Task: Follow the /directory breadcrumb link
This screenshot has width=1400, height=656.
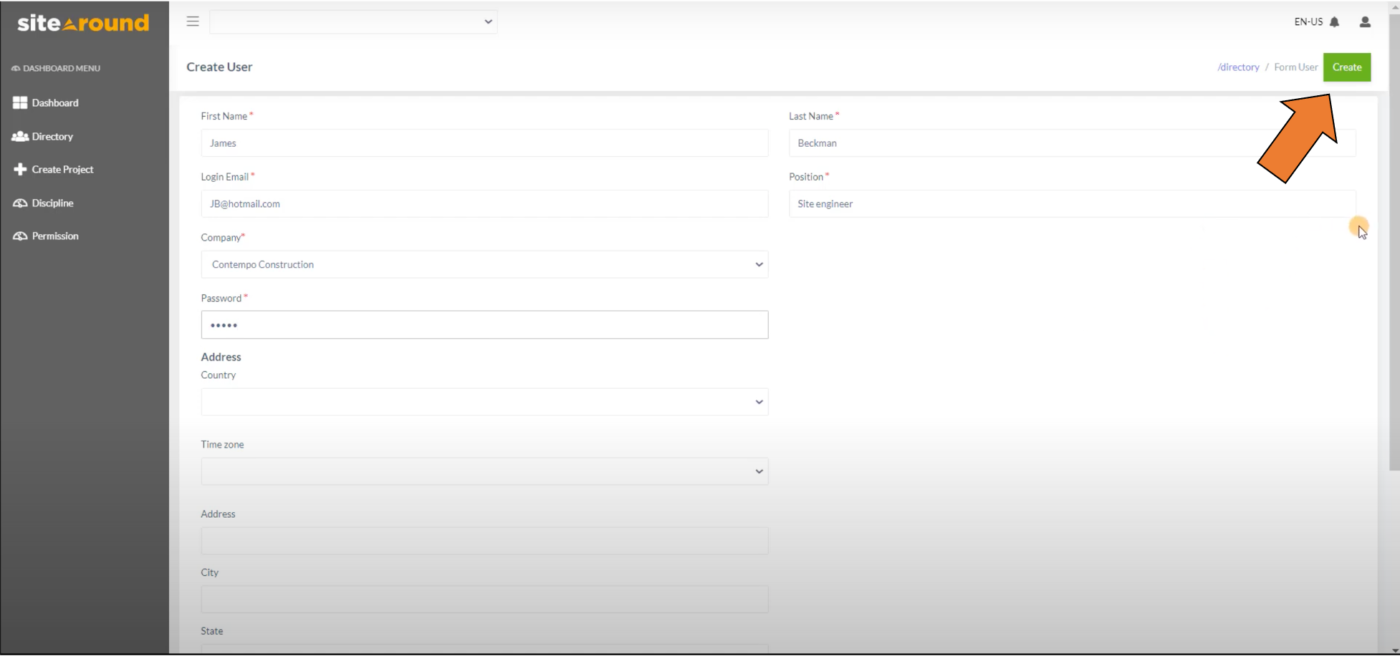Action: (x=1238, y=67)
